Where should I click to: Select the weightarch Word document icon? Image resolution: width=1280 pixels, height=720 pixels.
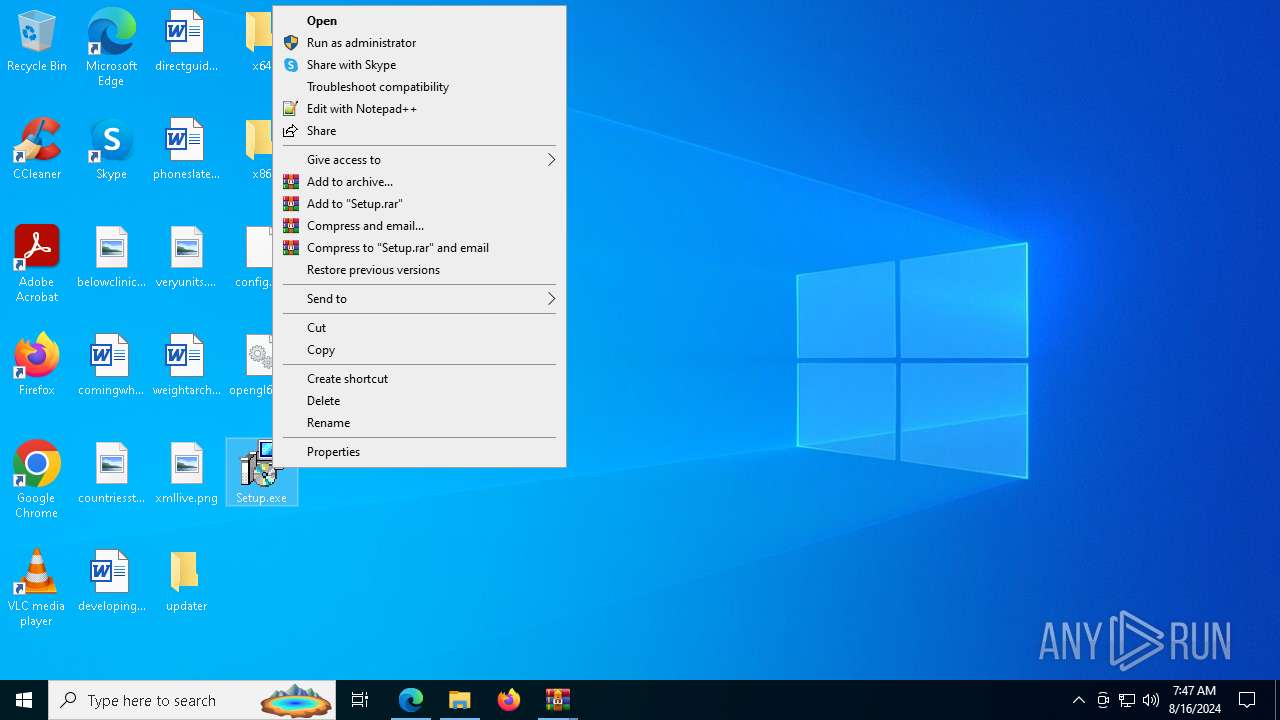click(186, 366)
